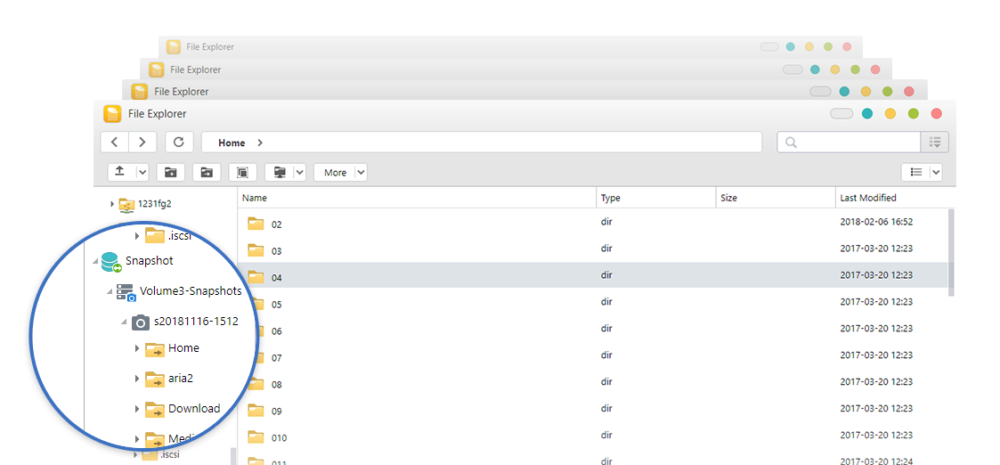
Task: Toggle the gray pill switch in the front window title bar
Action: click(x=841, y=114)
